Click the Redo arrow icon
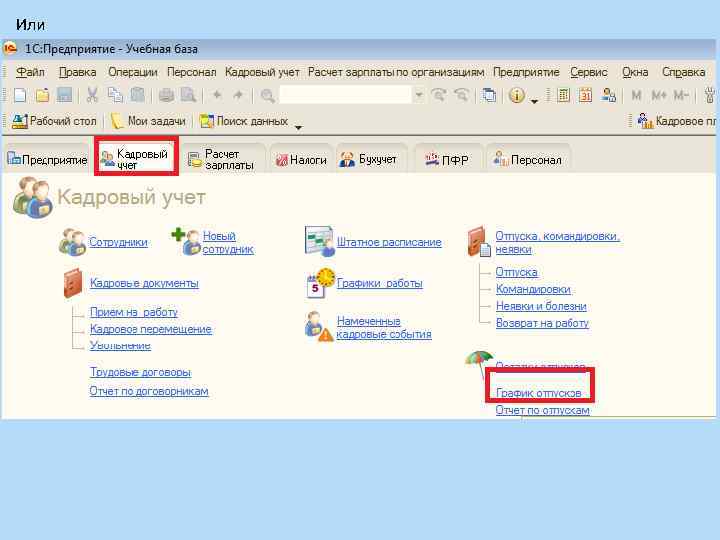The image size is (720, 540). (x=238, y=95)
